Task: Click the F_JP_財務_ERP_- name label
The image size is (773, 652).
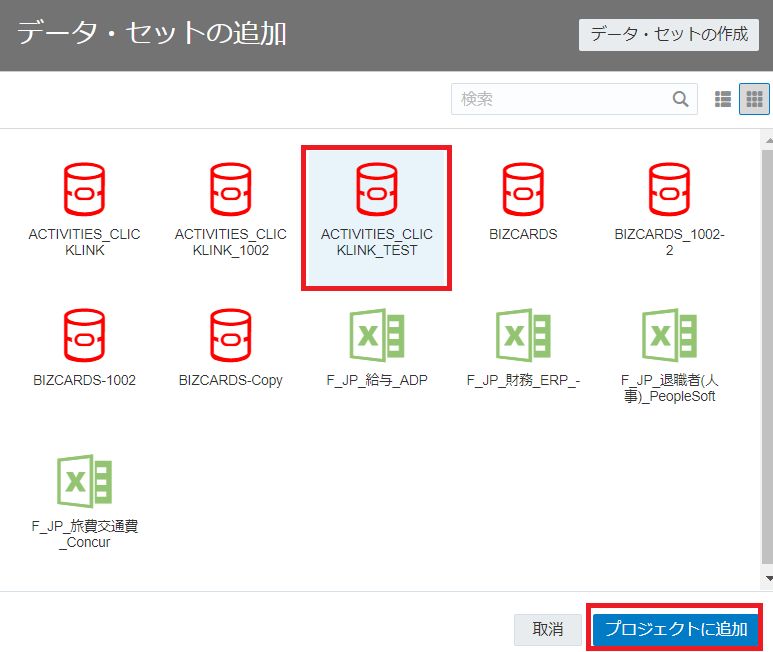Action: click(523, 380)
